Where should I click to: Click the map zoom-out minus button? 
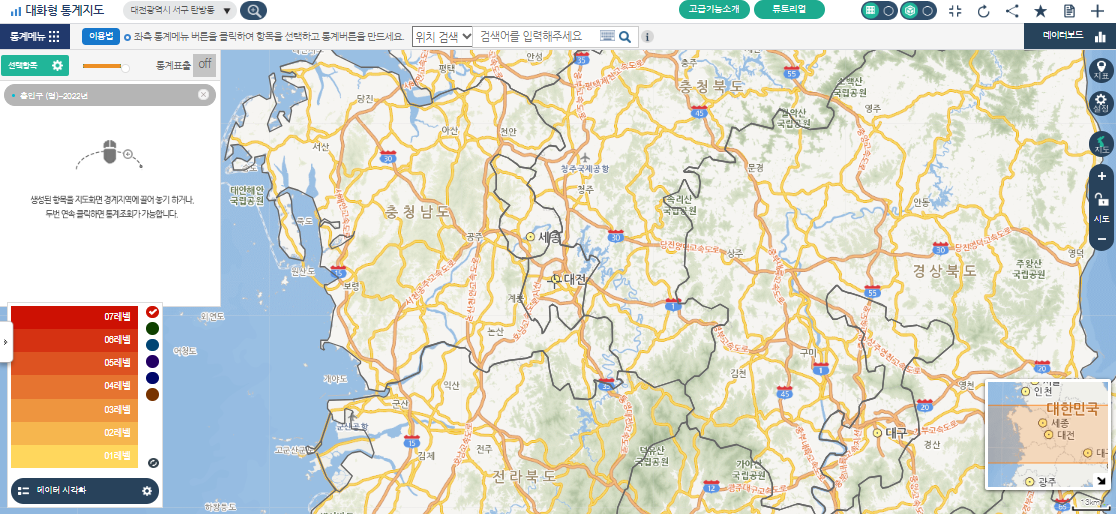point(1101,240)
